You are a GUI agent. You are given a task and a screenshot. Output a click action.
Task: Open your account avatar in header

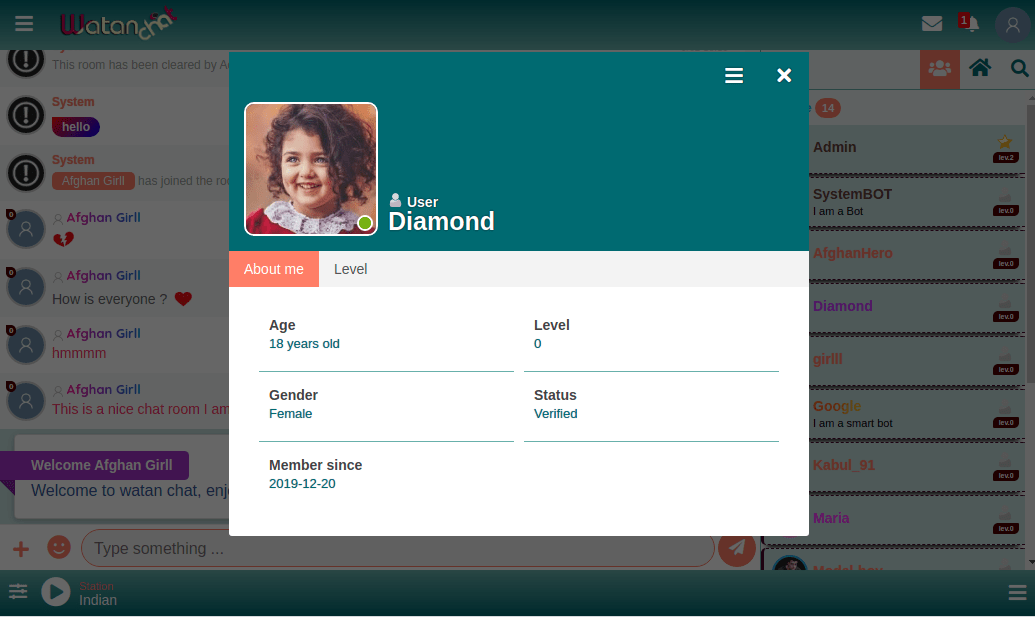[1012, 25]
